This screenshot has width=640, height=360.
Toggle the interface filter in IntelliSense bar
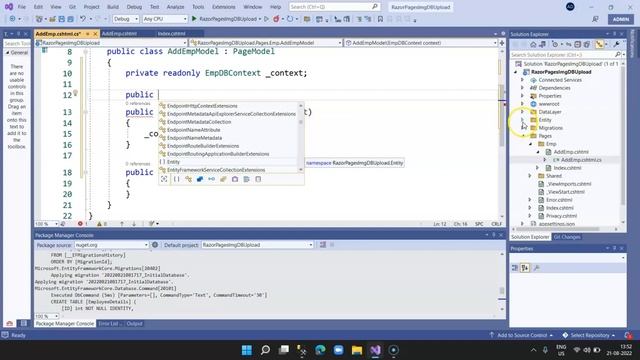211,179
